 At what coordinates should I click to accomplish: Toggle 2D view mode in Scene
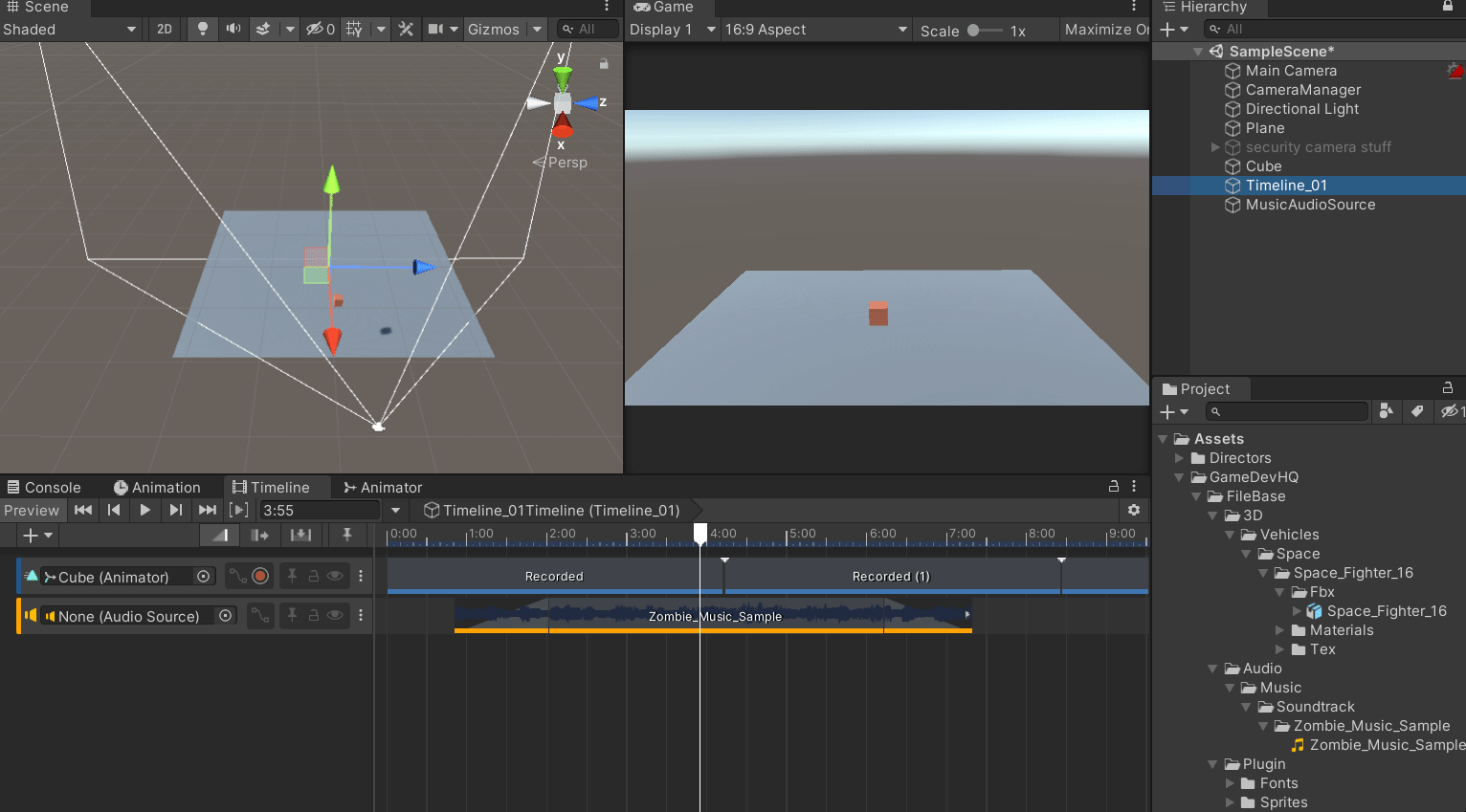(165, 29)
